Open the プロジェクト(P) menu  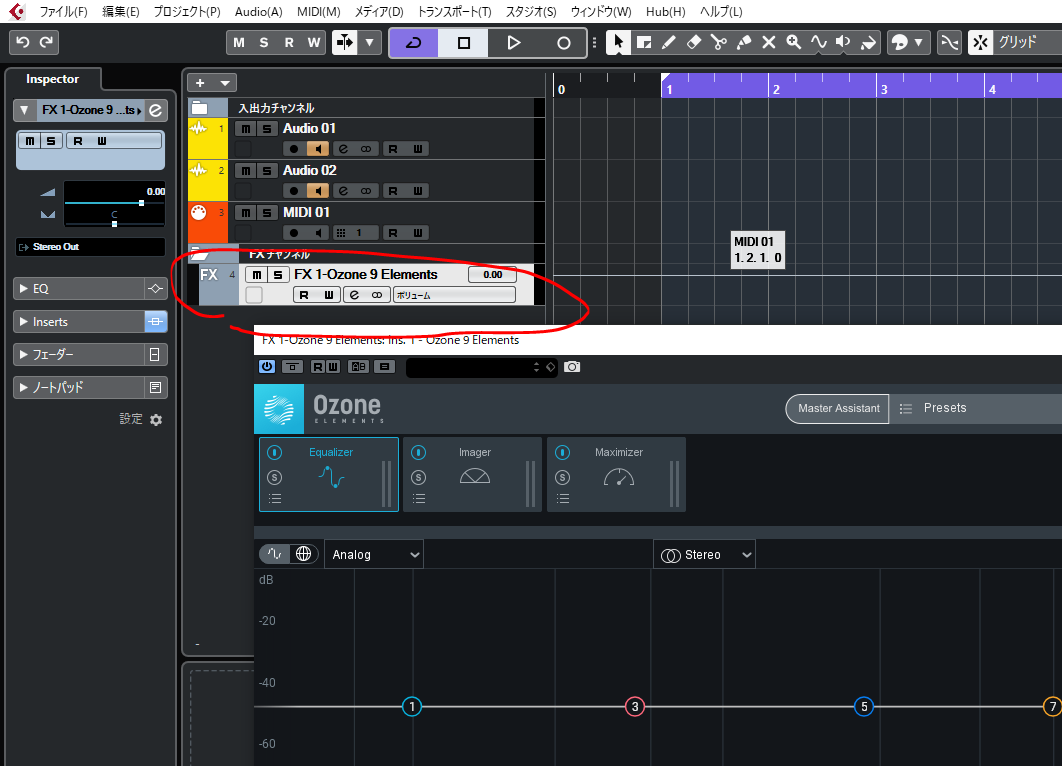pos(187,12)
